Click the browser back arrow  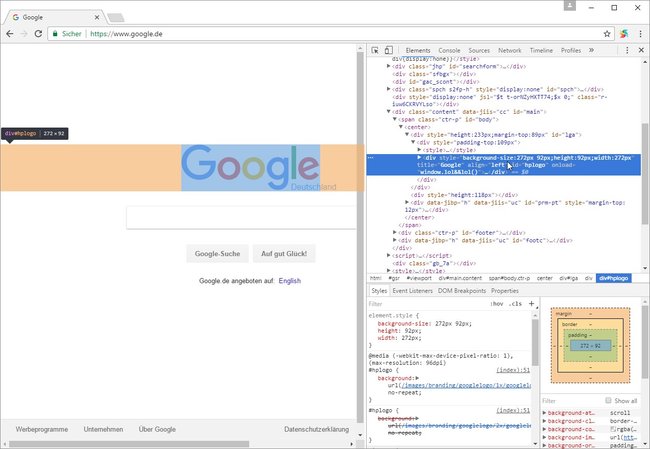[x=10, y=34]
